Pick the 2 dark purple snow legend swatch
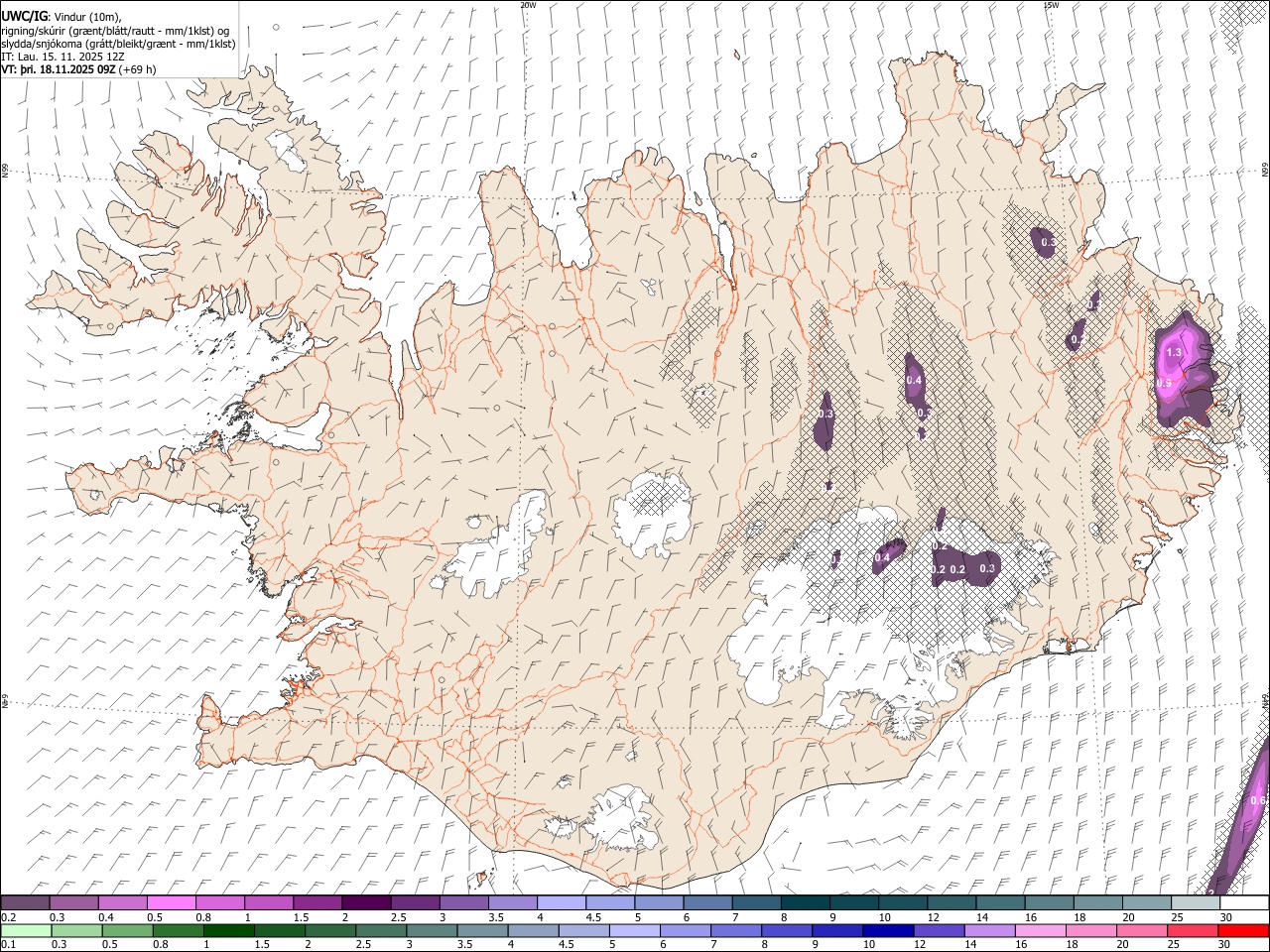 click(x=365, y=902)
